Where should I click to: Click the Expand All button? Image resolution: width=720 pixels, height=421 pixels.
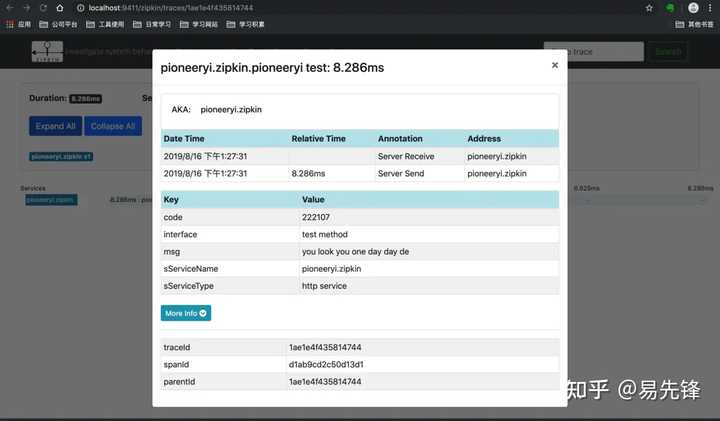tap(56, 126)
